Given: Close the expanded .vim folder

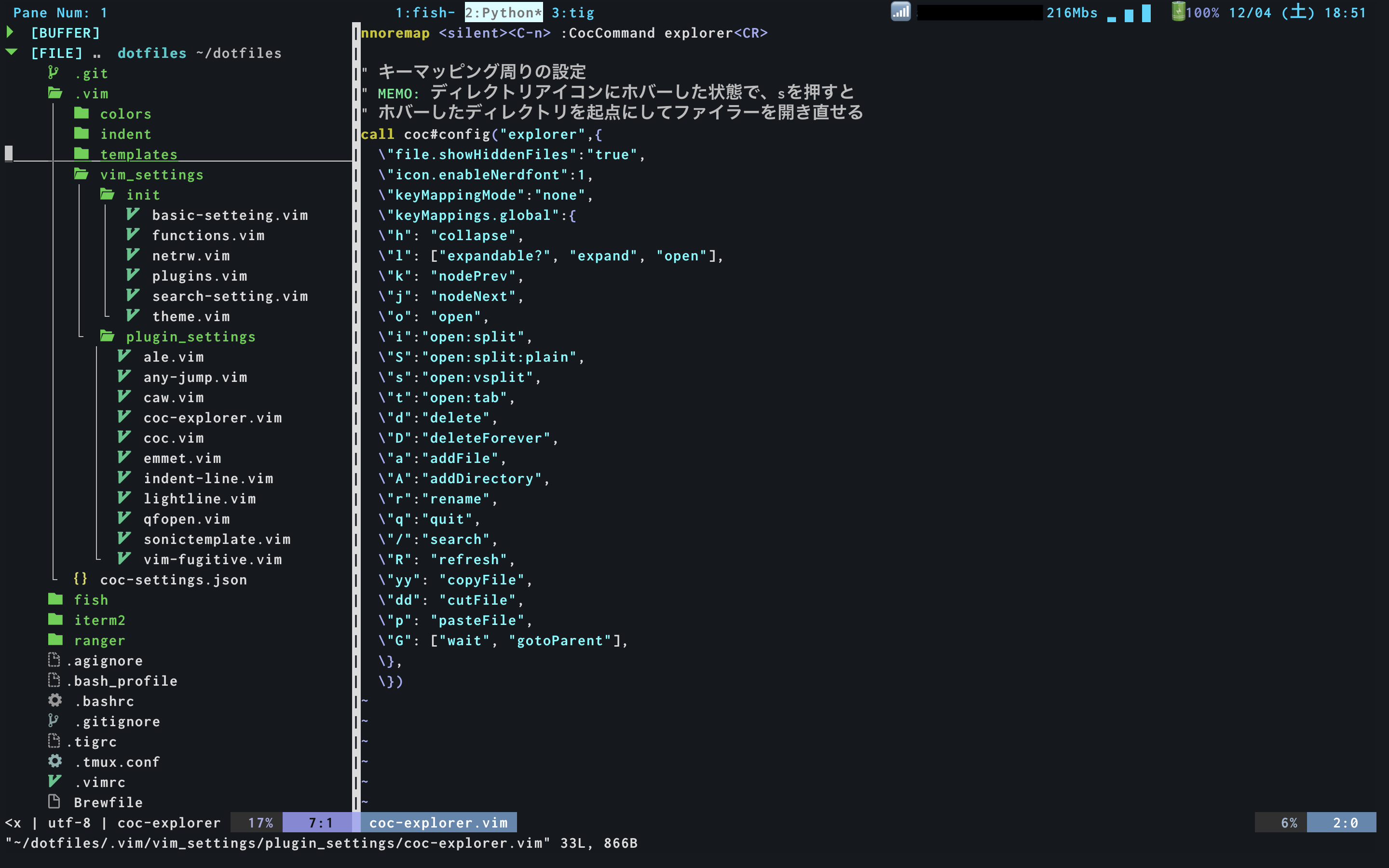Looking at the screenshot, I should coord(54,93).
